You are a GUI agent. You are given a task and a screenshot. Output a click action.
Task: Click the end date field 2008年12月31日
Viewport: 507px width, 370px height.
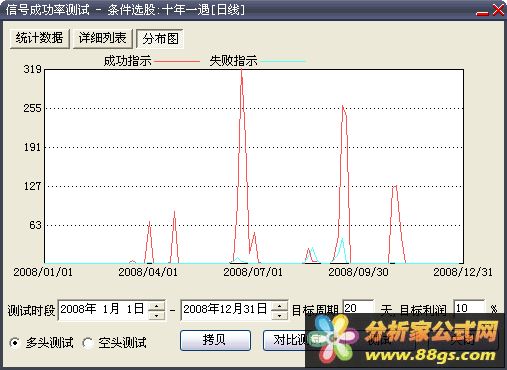click(225, 309)
